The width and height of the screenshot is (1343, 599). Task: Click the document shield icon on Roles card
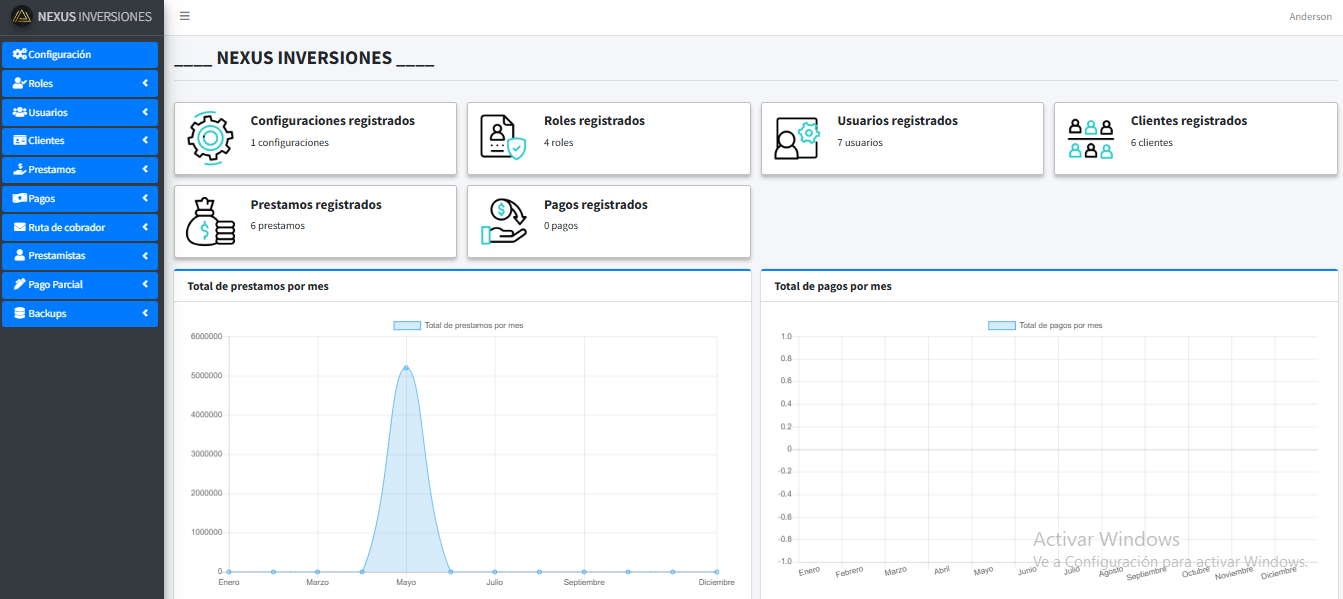point(502,138)
